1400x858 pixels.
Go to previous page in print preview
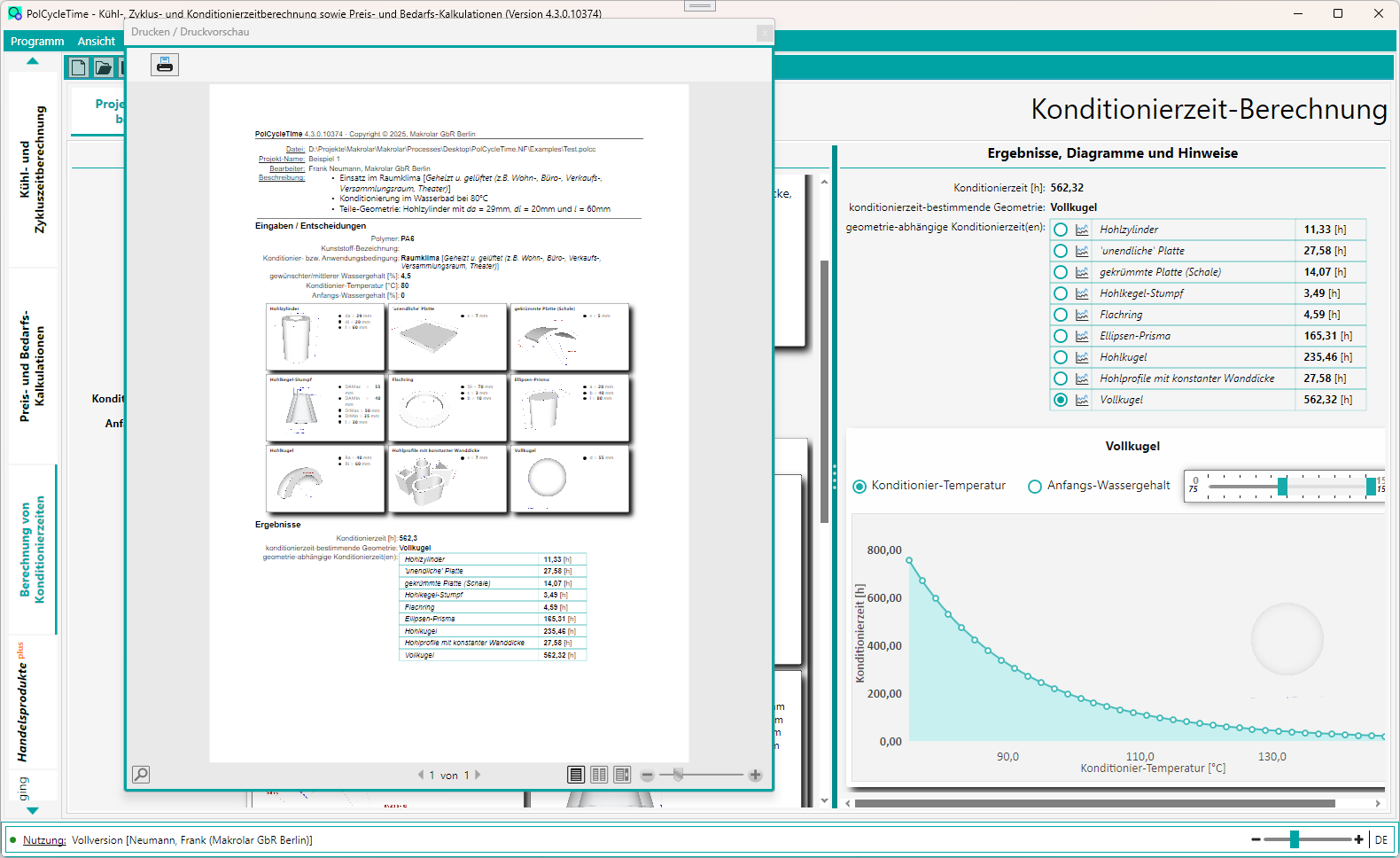421,775
